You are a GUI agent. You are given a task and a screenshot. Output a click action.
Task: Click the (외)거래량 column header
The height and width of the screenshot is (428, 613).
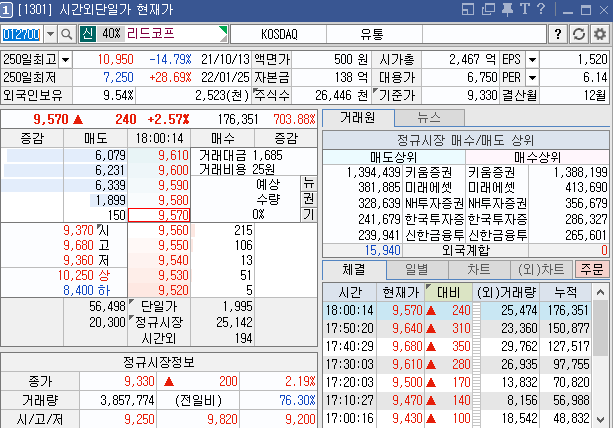point(506,292)
